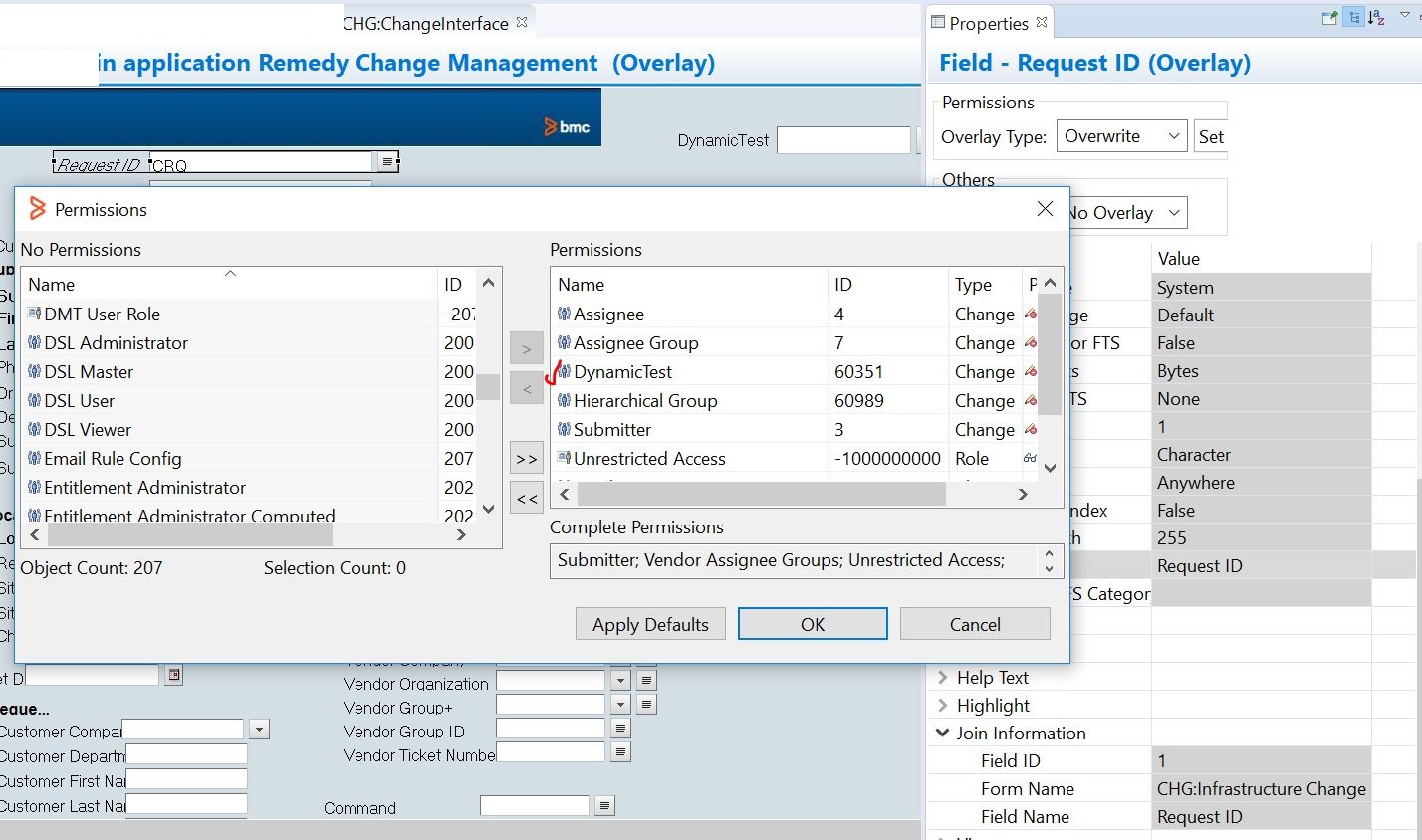The width and height of the screenshot is (1422, 840).
Task: Click the add single permission > button
Action: [x=527, y=348]
